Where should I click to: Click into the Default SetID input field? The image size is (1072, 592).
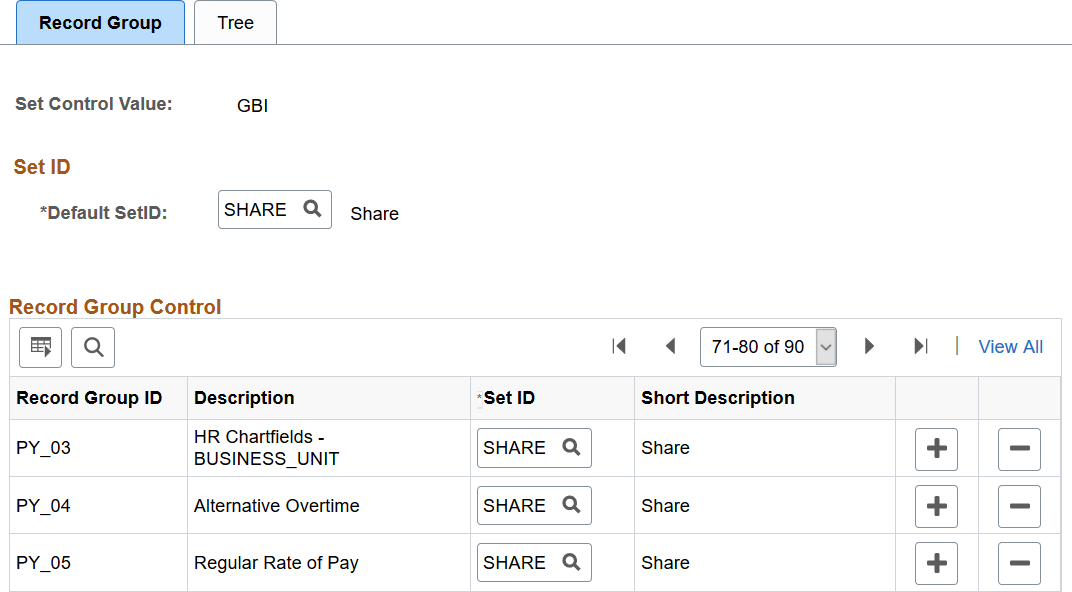click(x=260, y=209)
